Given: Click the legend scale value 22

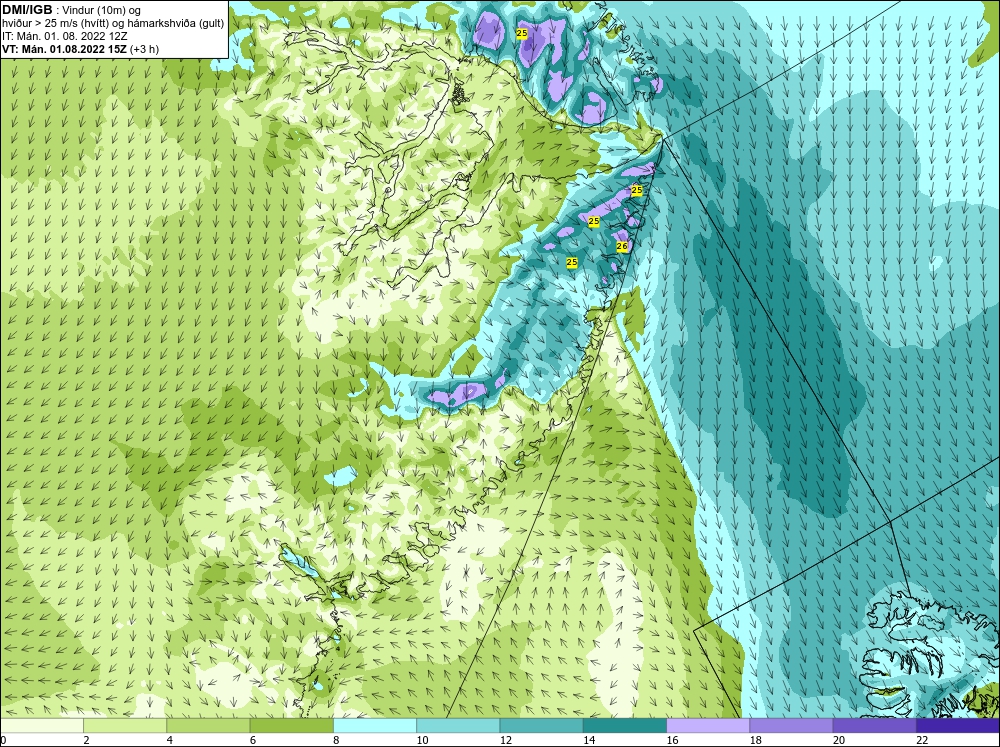Looking at the screenshot, I should [922, 740].
